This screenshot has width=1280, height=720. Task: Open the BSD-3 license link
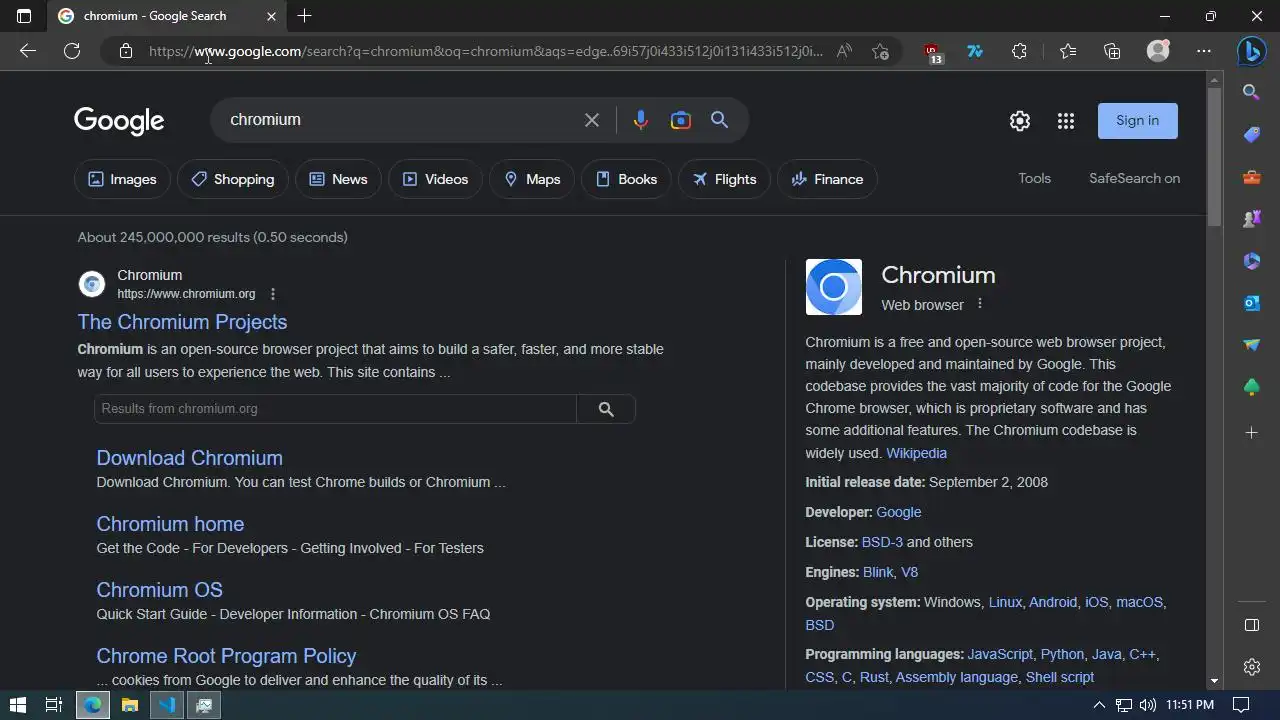point(882,542)
